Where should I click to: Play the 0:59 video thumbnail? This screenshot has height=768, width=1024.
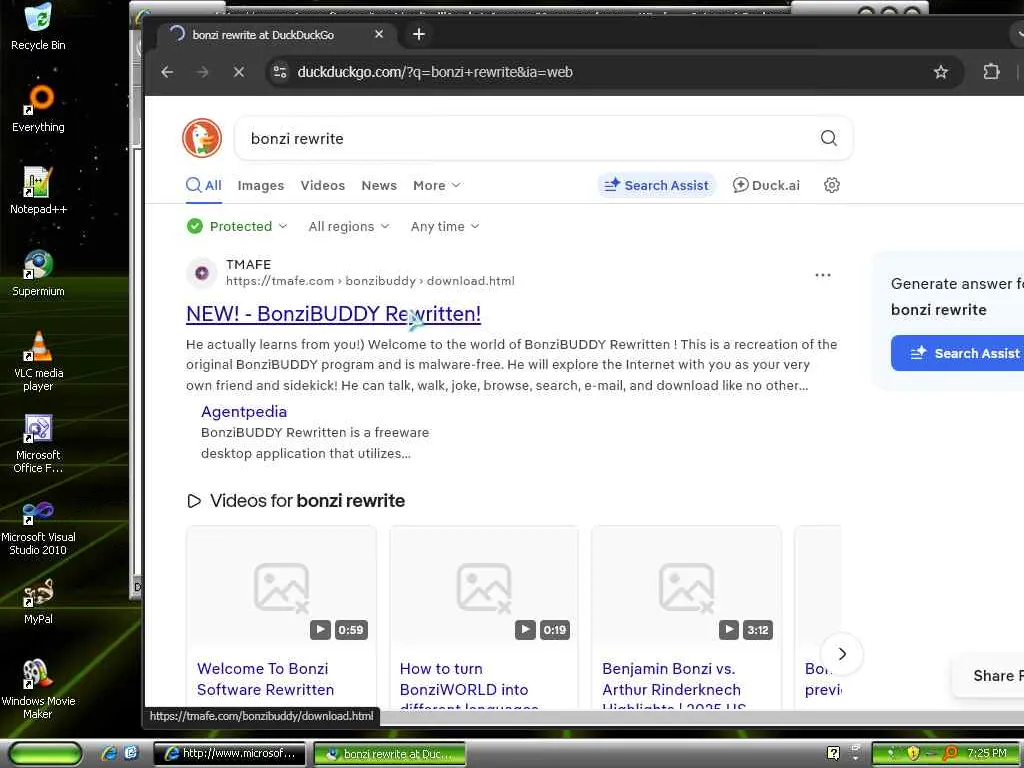pyautogui.click(x=281, y=586)
